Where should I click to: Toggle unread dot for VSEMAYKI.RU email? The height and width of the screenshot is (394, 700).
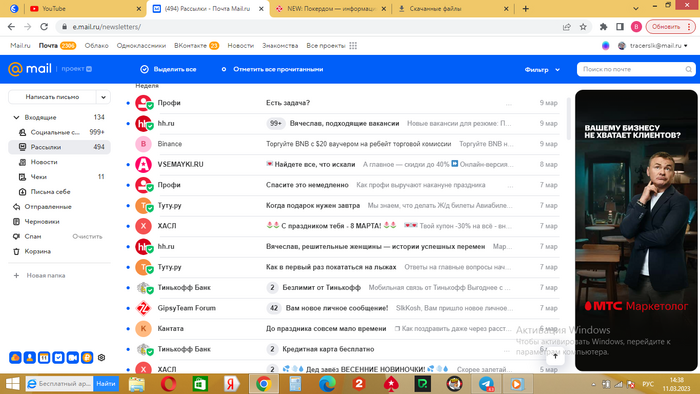[x=128, y=165]
